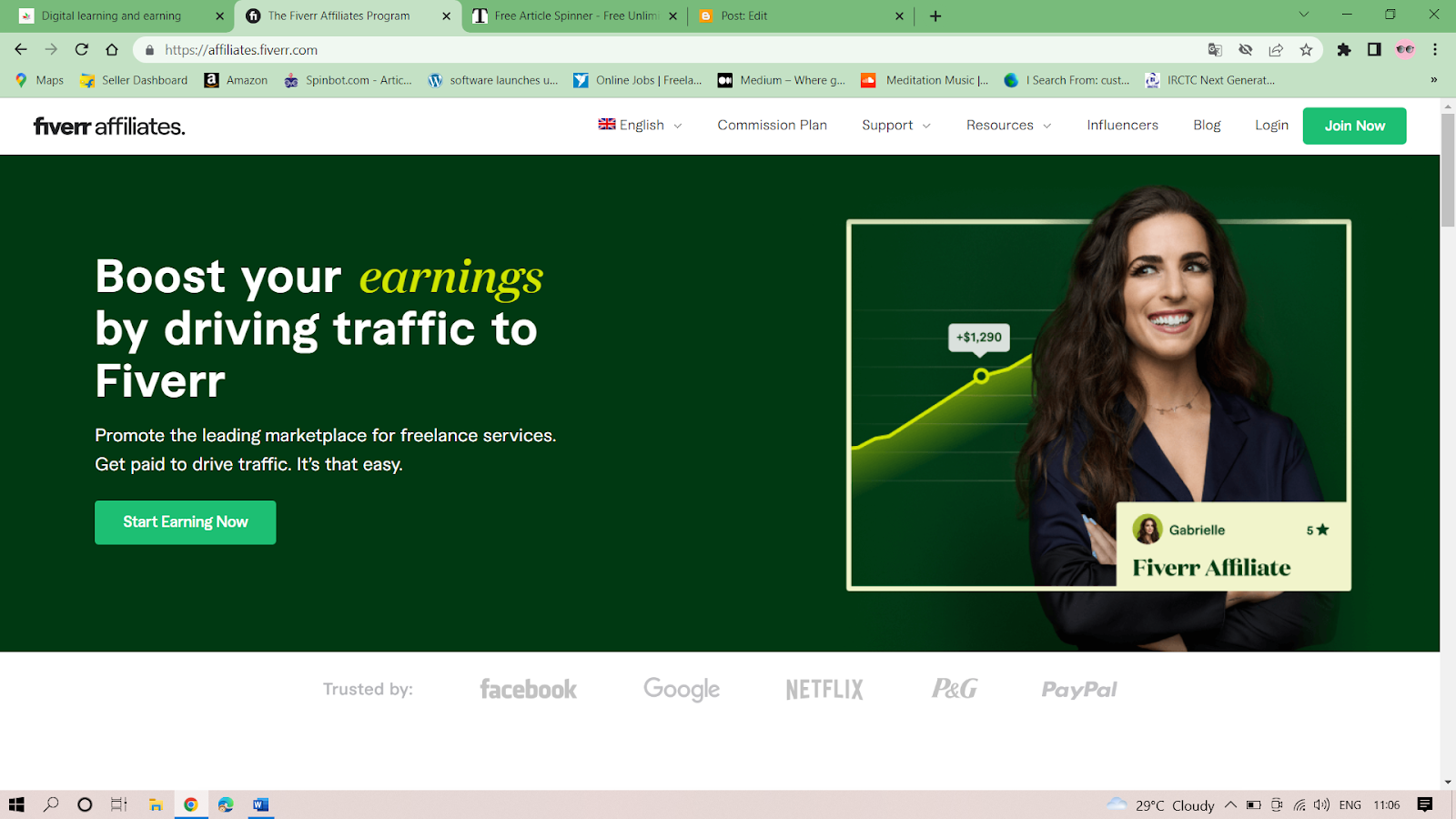The width and height of the screenshot is (1456, 819).
Task: Open the volume control in system tray
Action: click(x=1322, y=804)
